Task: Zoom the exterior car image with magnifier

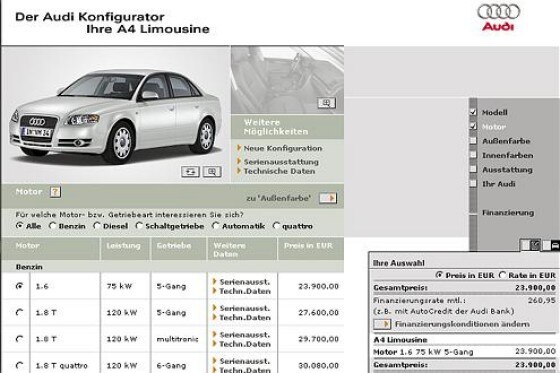Action: pyautogui.click(x=212, y=172)
